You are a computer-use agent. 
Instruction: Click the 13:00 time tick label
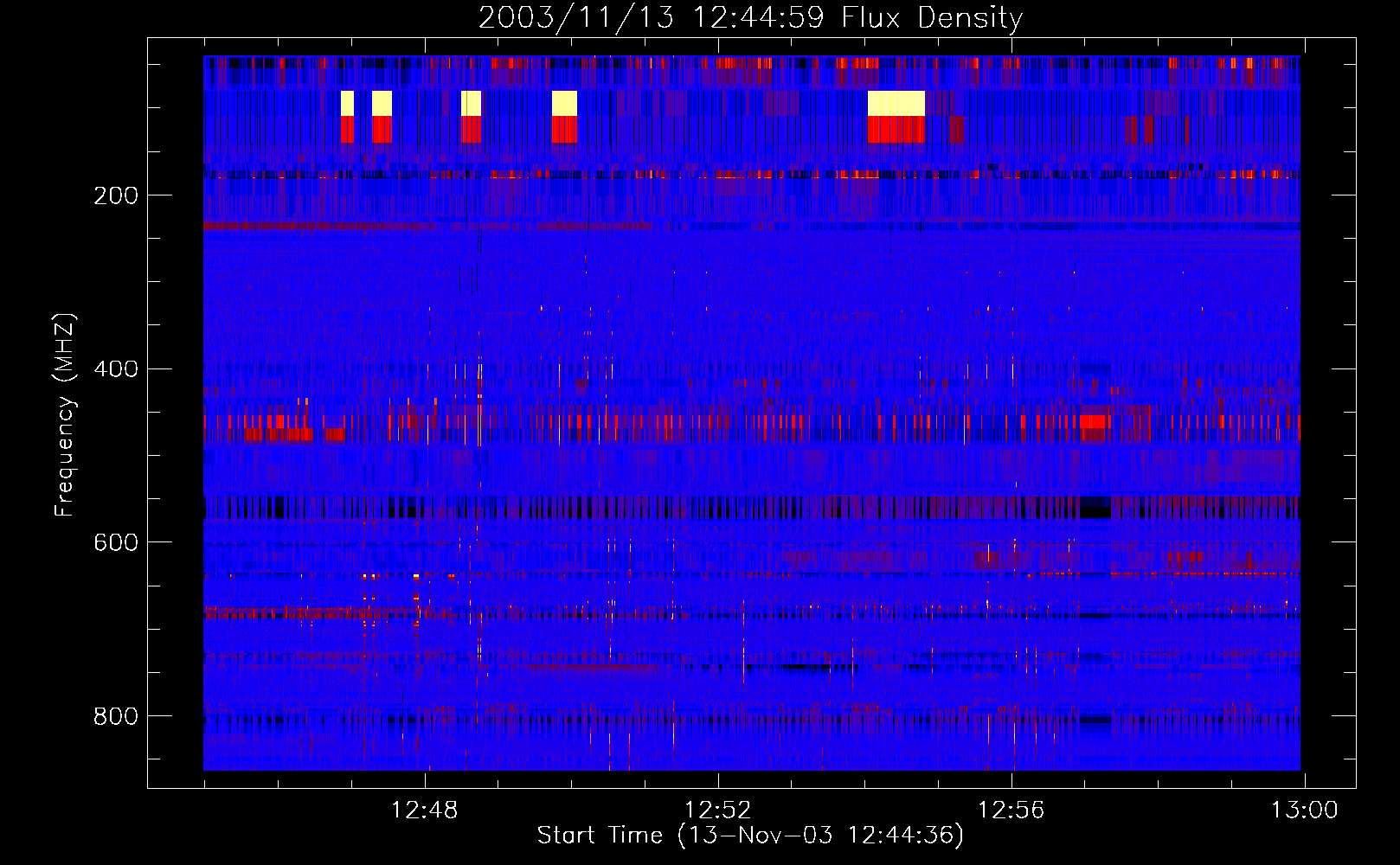(1304, 811)
